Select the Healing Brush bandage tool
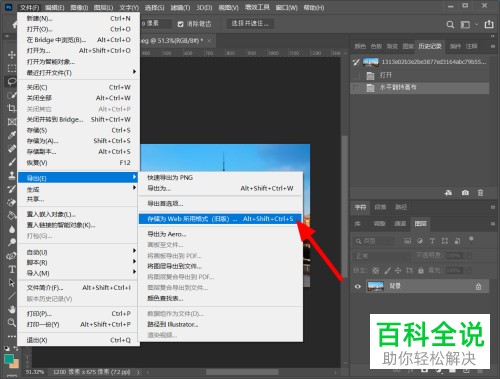Screen dimensions: 500x379 pos(12,148)
